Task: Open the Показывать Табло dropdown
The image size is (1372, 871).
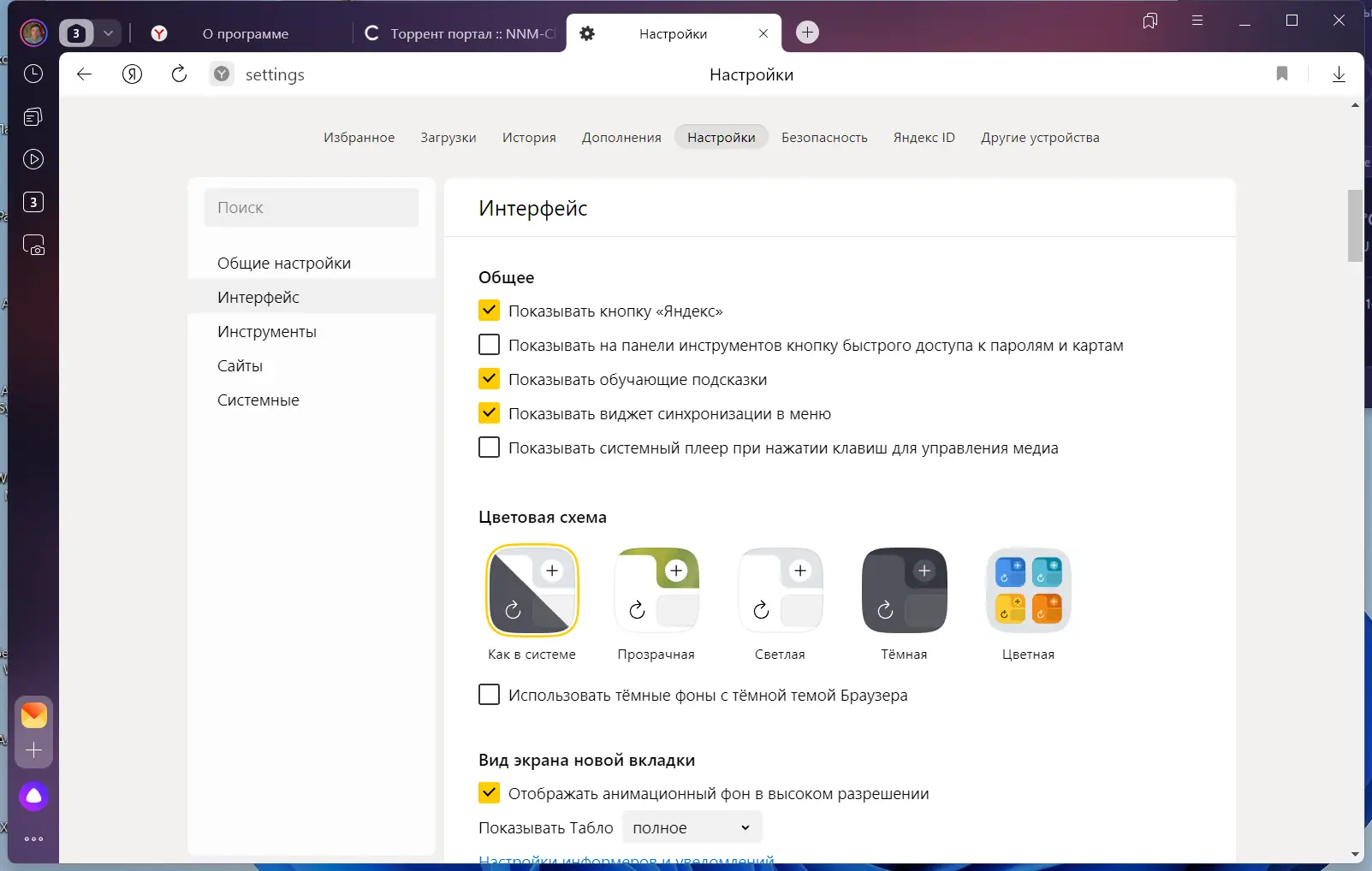Action: (x=692, y=828)
